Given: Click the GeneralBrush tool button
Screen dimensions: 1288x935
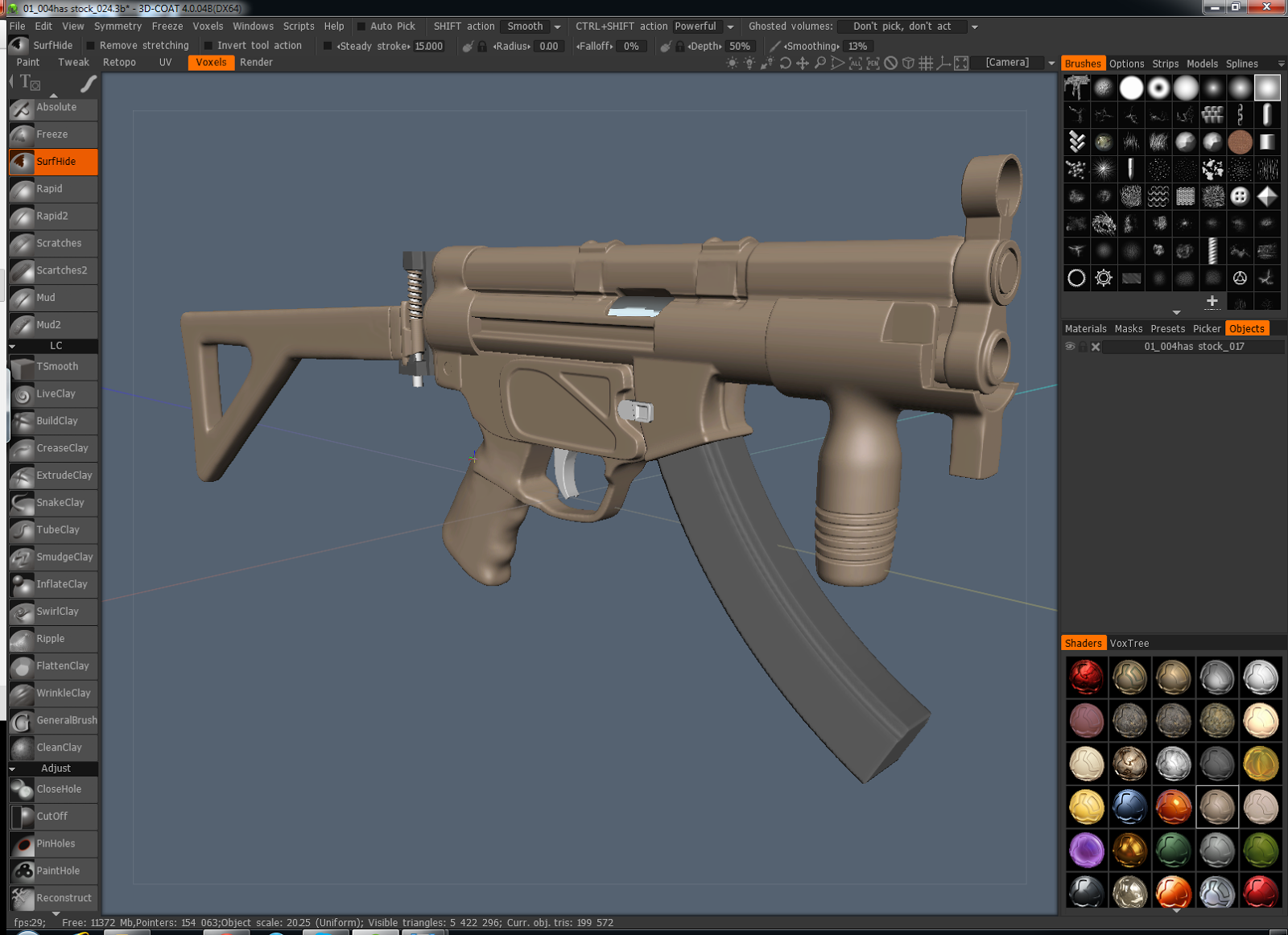Looking at the screenshot, I should pyautogui.click(x=53, y=721).
